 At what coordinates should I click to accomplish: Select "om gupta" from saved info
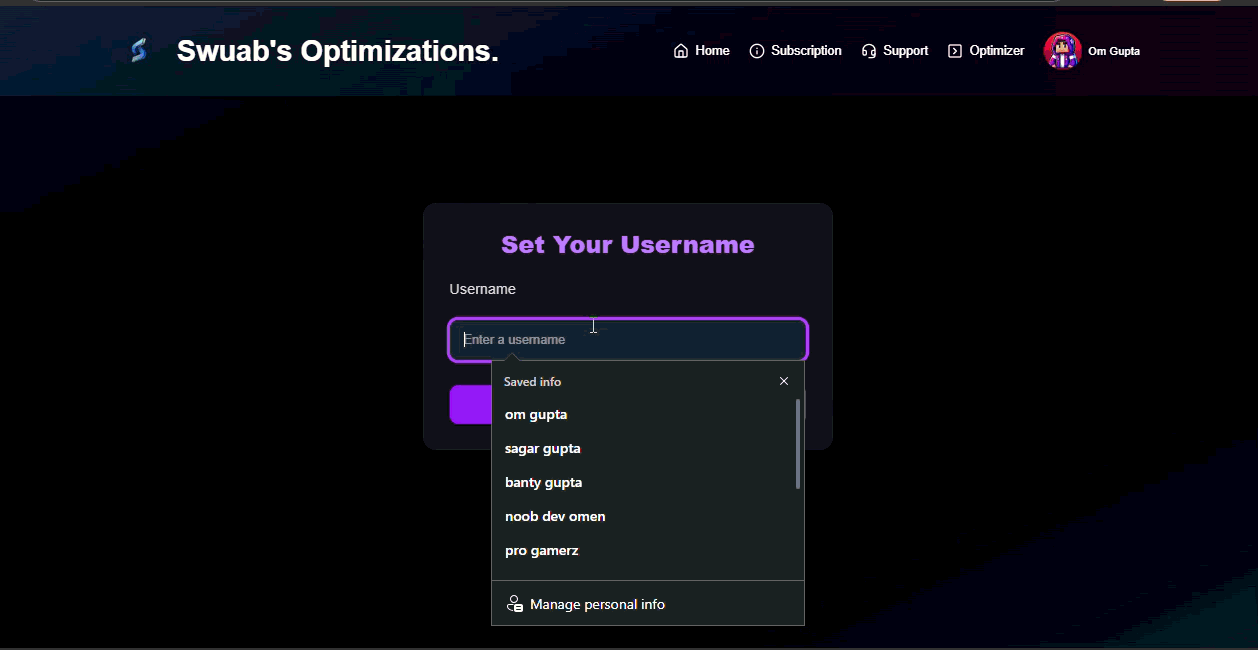click(x=536, y=414)
